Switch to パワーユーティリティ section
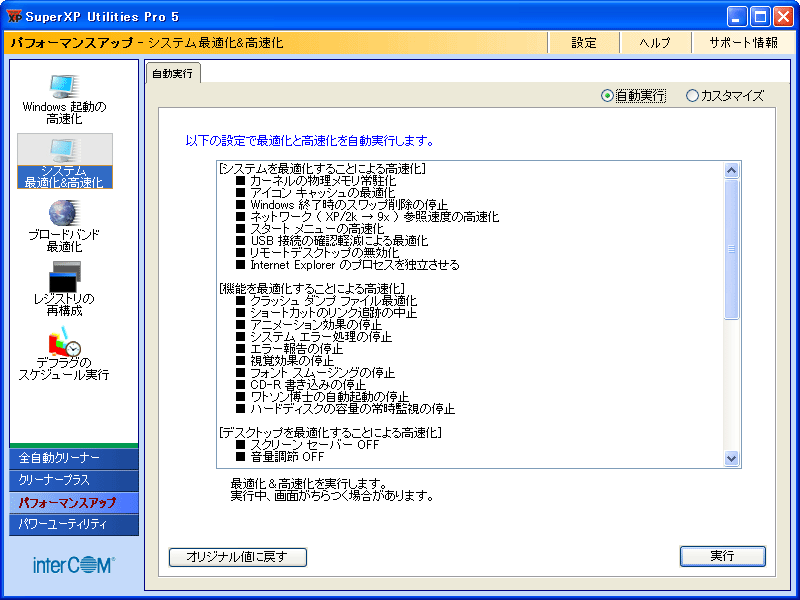Viewport: 800px width, 600px height. pyautogui.click(x=74, y=524)
